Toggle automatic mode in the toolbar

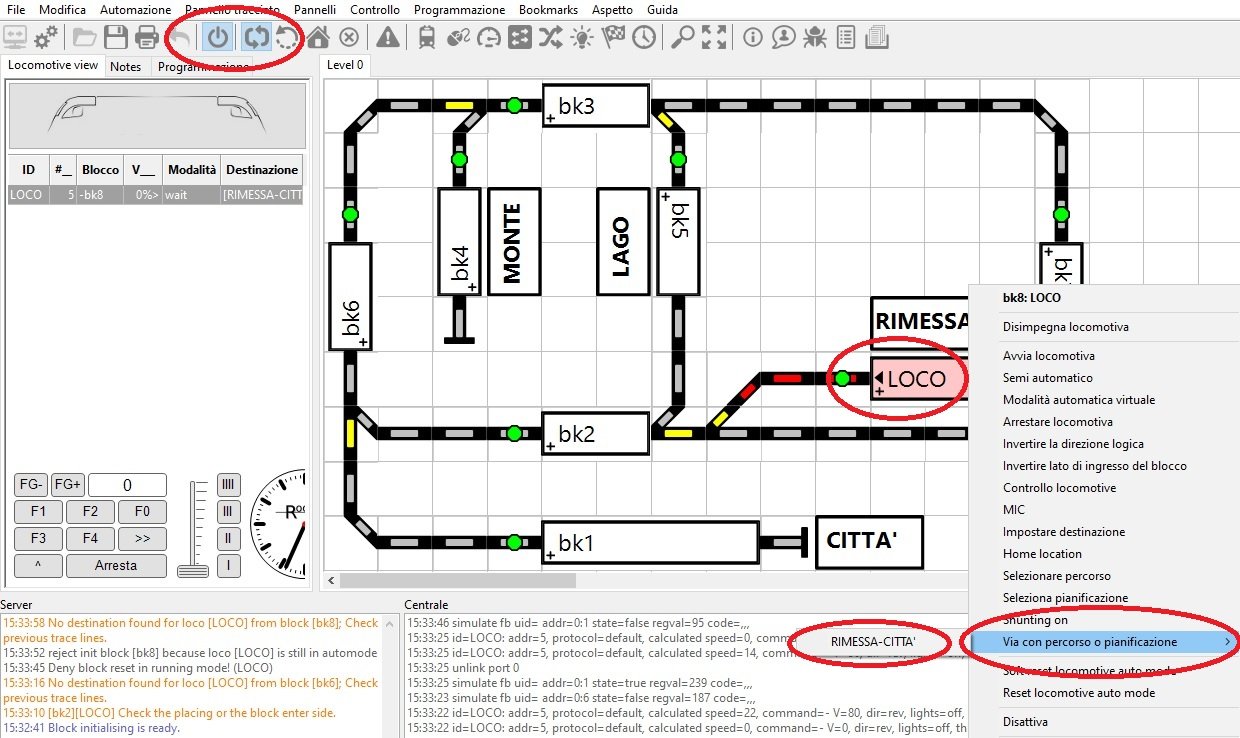click(257, 38)
